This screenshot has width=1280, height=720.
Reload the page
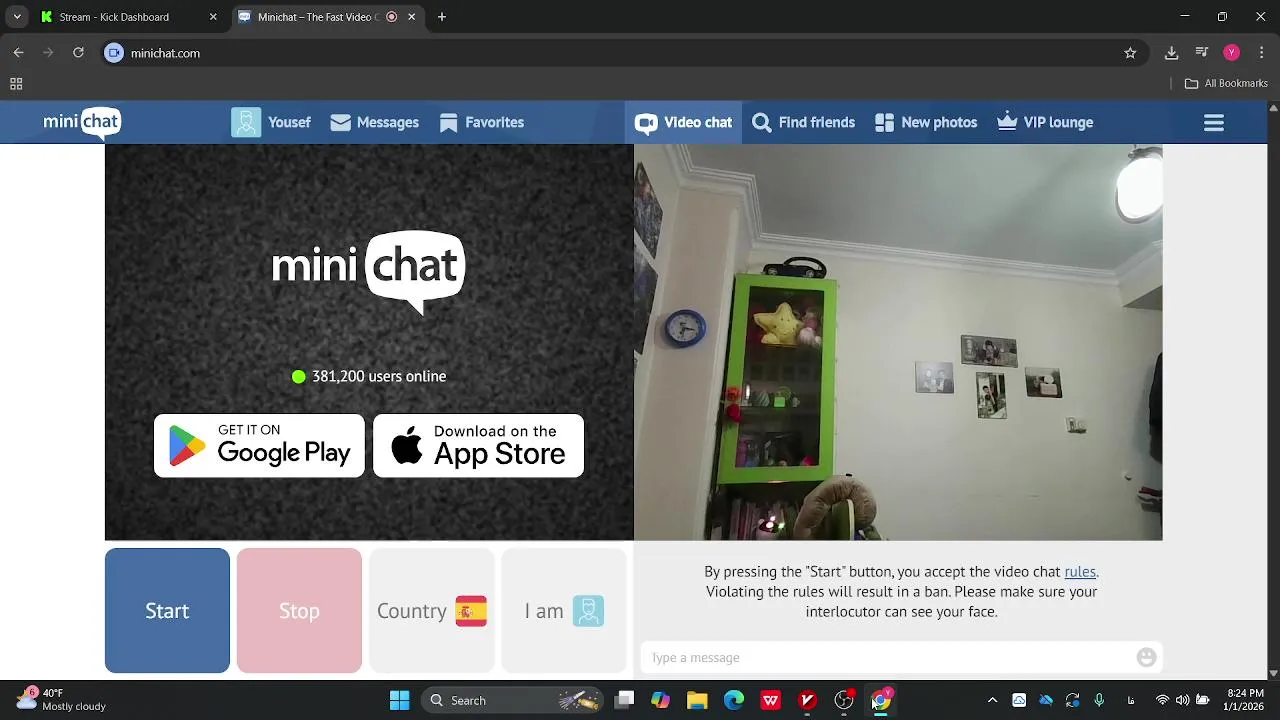click(x=78, y=53)
